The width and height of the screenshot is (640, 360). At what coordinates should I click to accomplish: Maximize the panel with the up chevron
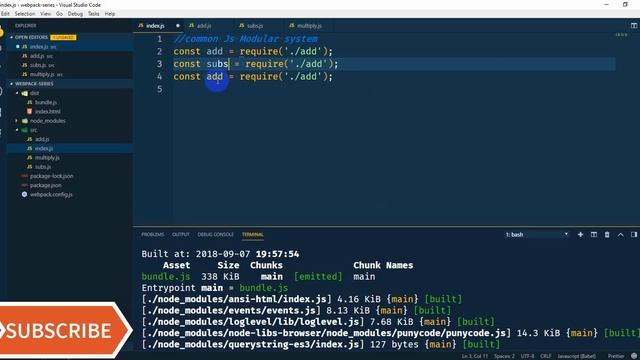(x=620, y=235)
